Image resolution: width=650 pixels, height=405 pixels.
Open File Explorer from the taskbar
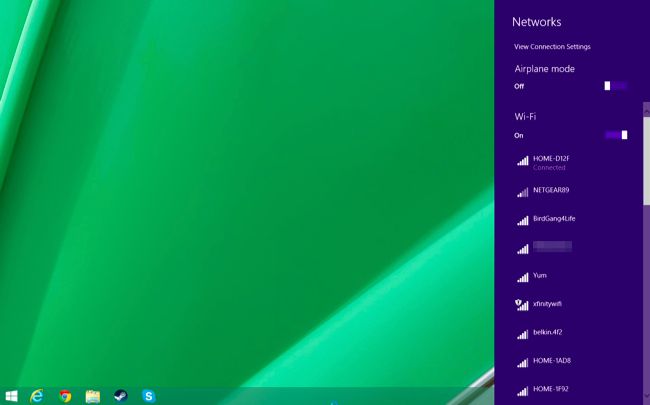pos(92,396)
